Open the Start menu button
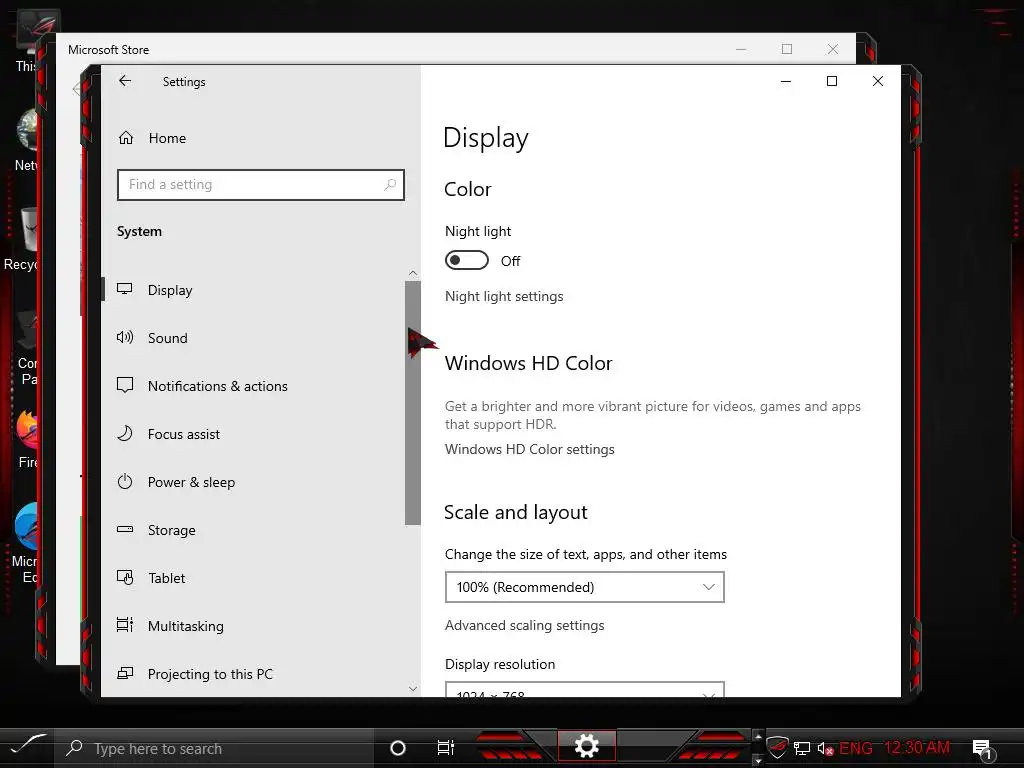 tap(28, 747)
